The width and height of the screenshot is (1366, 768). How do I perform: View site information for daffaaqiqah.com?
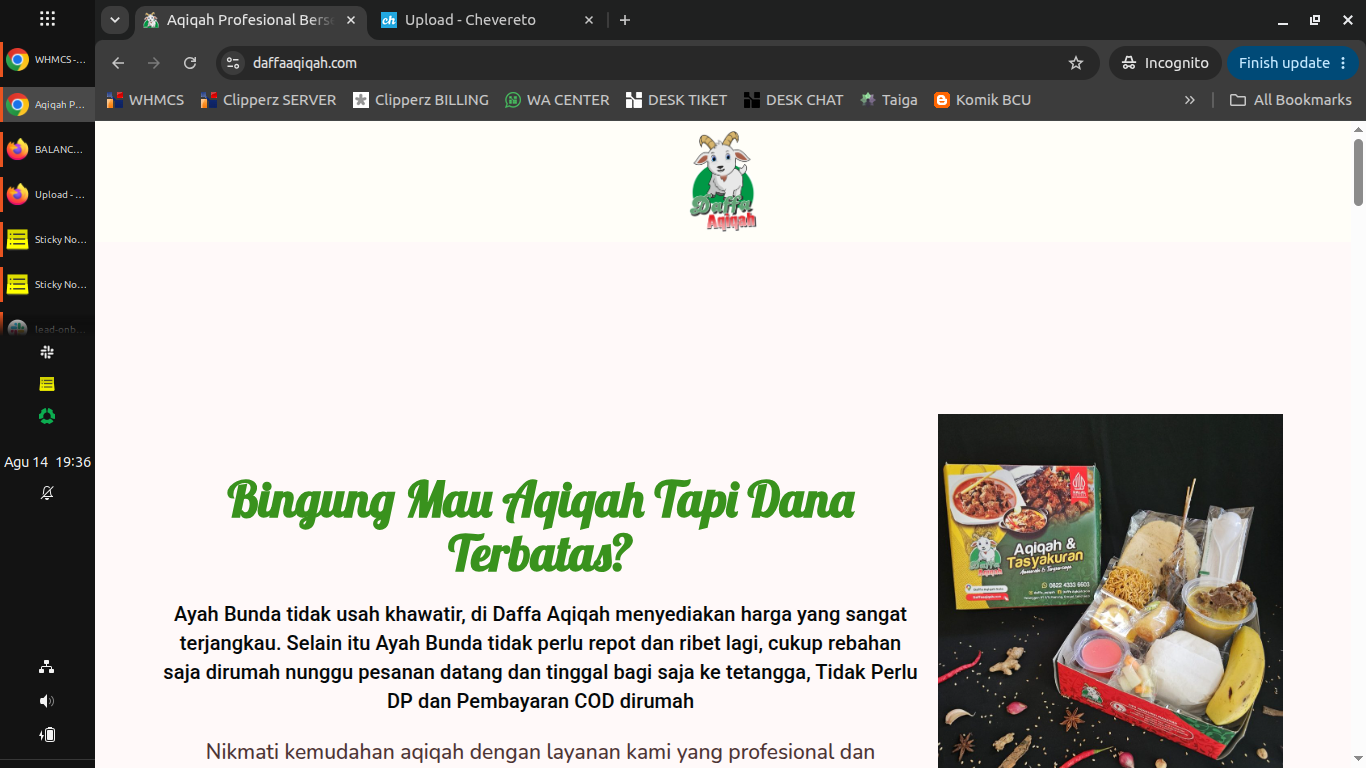click(x=233, y=63)
